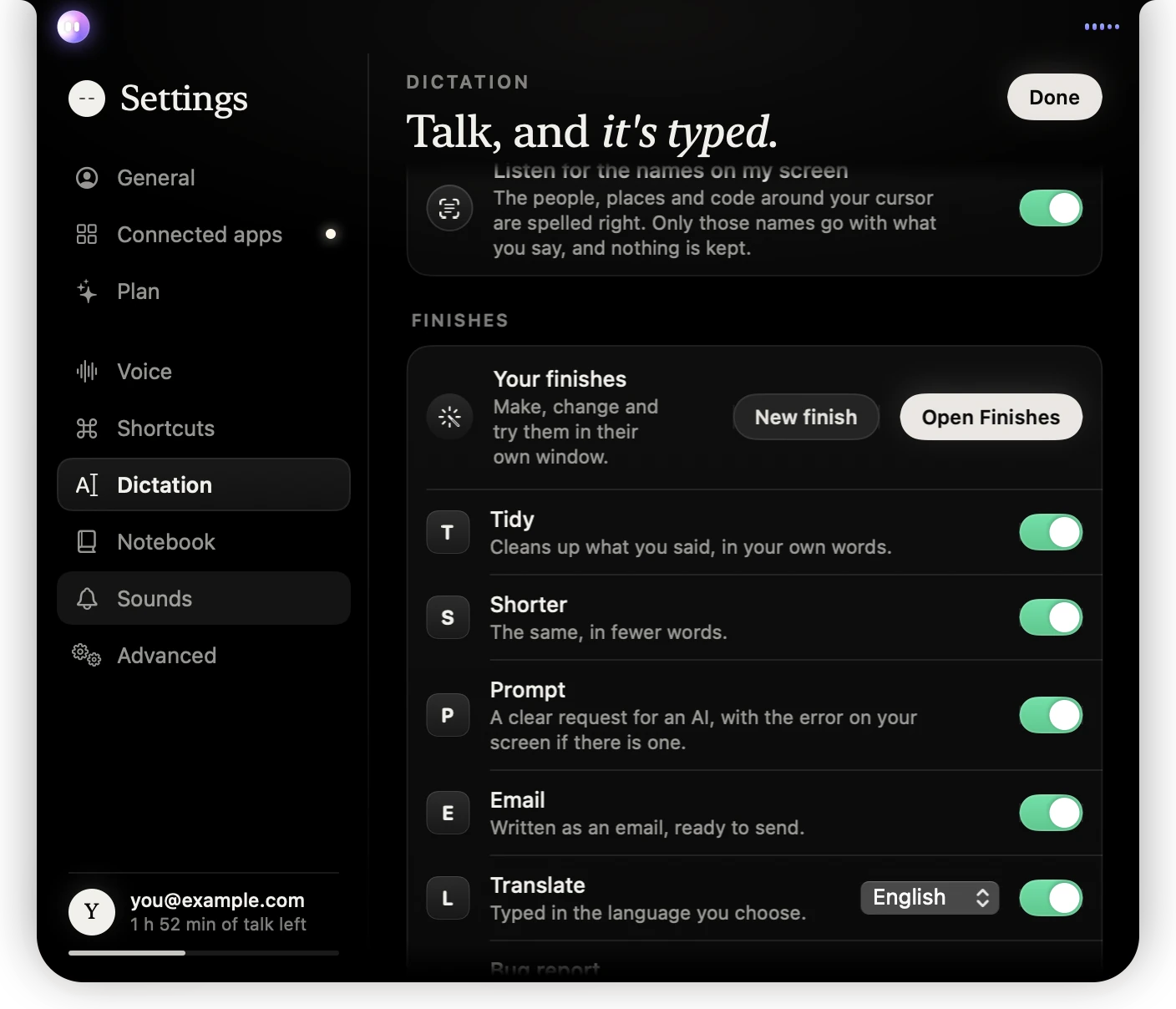Image resolution: width=1176 pixels, height=1009 pixels.
Task: Click the Open Finishes button
Action: pyautogui.click(x=991, y=417)
